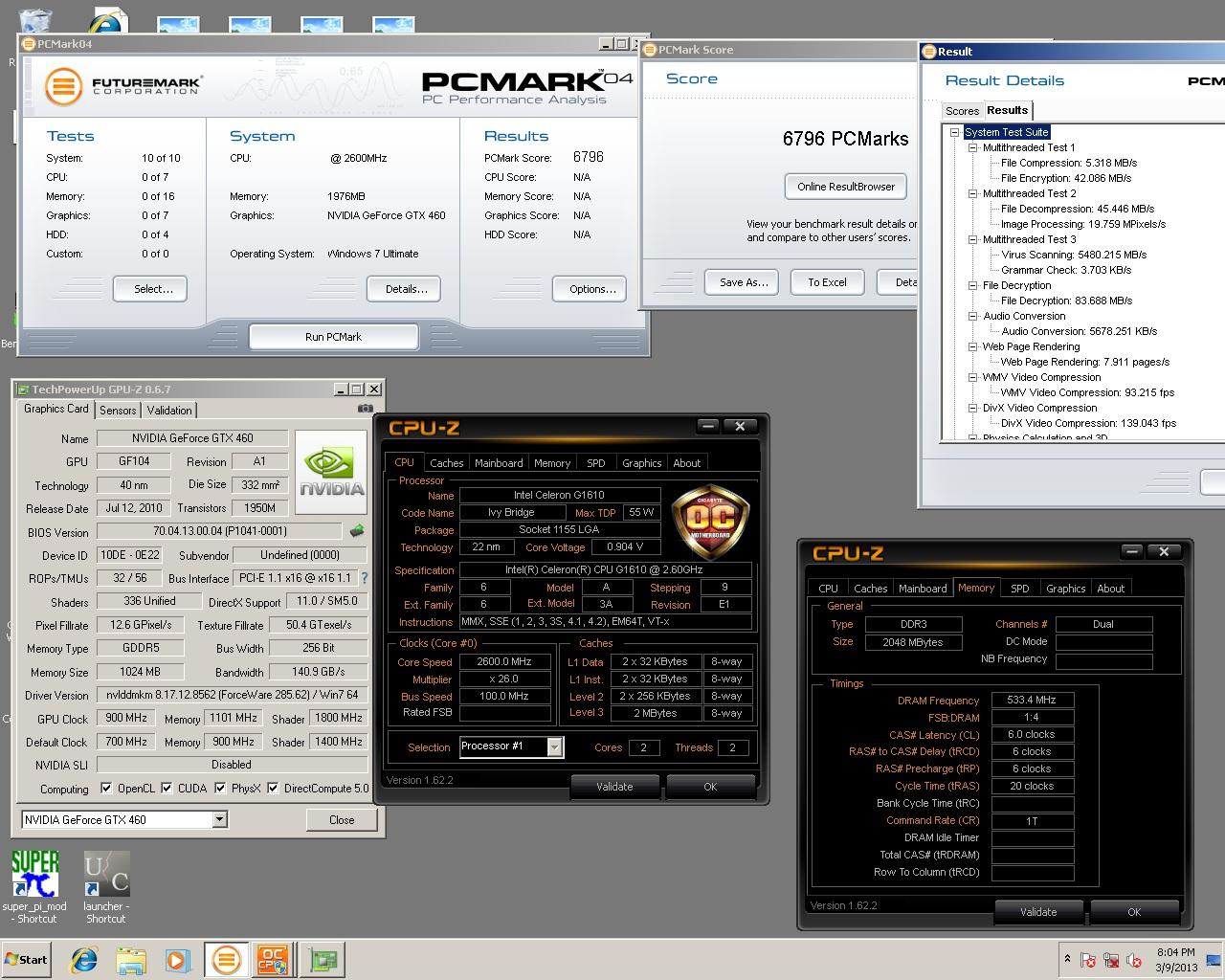The image size is (1225, 980).
Task: Open the Mainboard tab in the CPU-Z CPU window
Action: [499, 463]
